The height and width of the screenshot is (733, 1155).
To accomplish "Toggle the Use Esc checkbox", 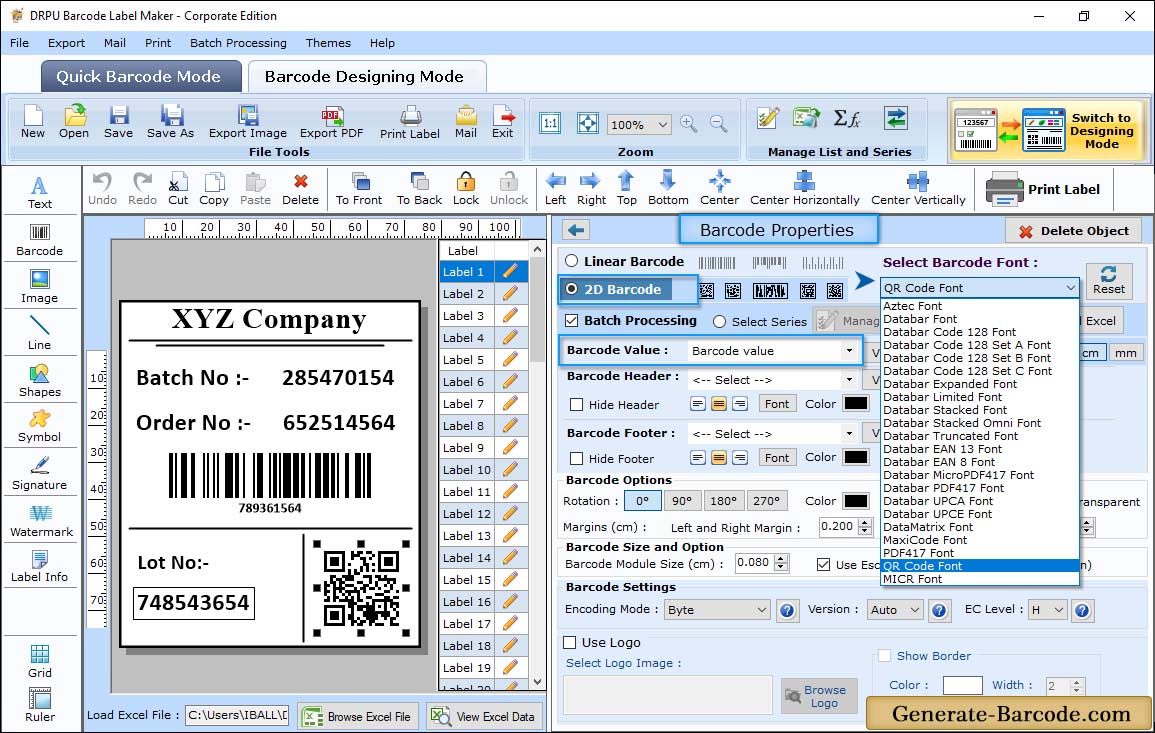I will [824, 564].
